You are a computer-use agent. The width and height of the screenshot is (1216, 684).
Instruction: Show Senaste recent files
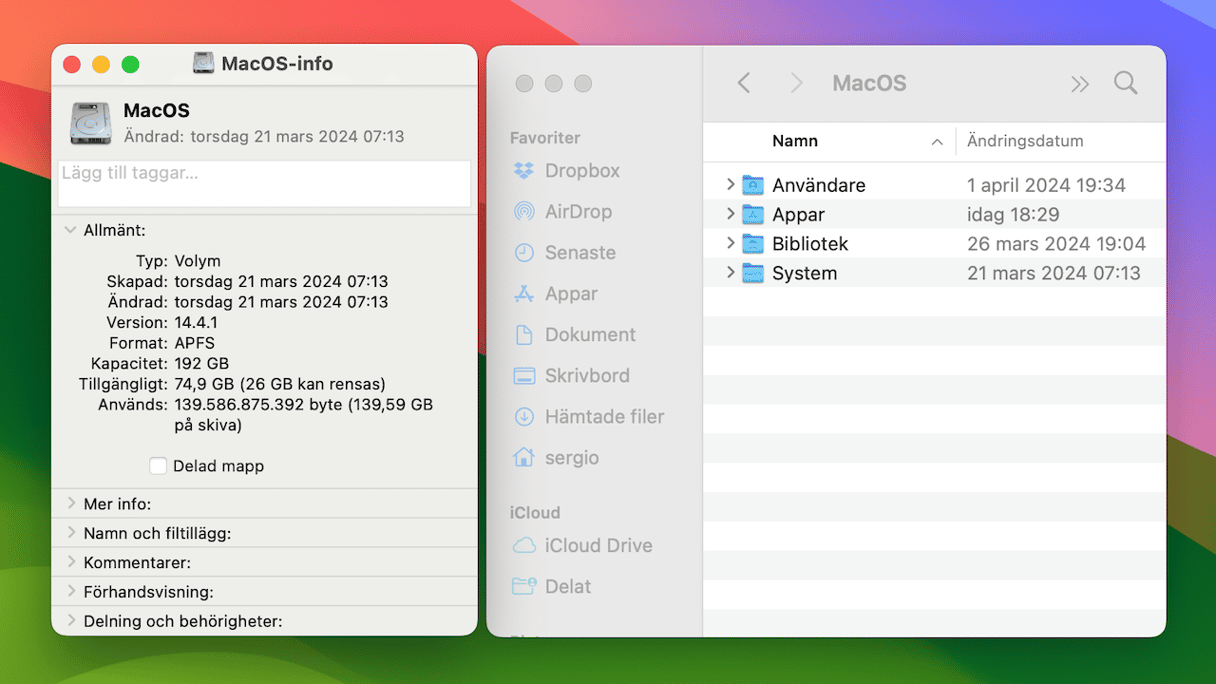coord(580,253)
